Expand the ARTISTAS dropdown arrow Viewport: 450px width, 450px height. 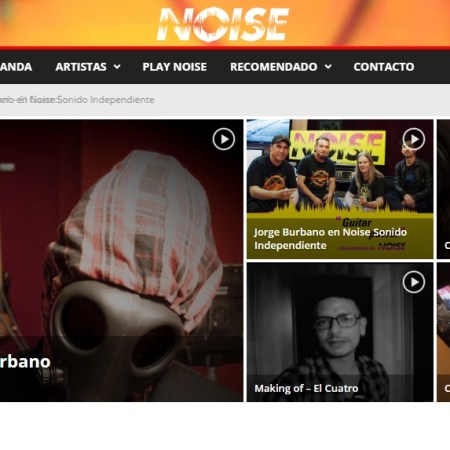click(117, 67)
